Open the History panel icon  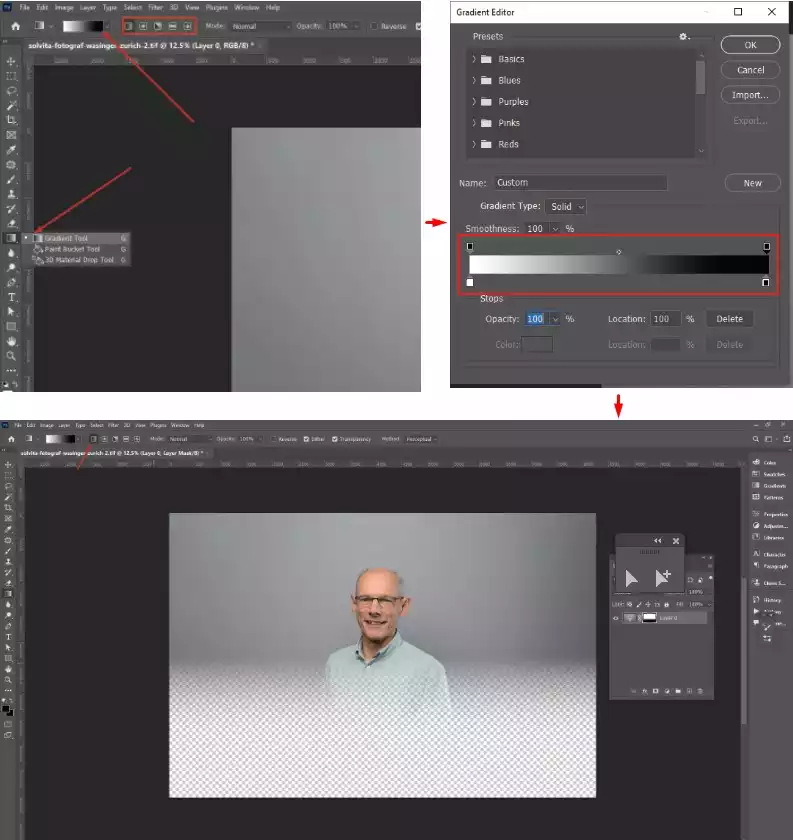tap(757, 599)
